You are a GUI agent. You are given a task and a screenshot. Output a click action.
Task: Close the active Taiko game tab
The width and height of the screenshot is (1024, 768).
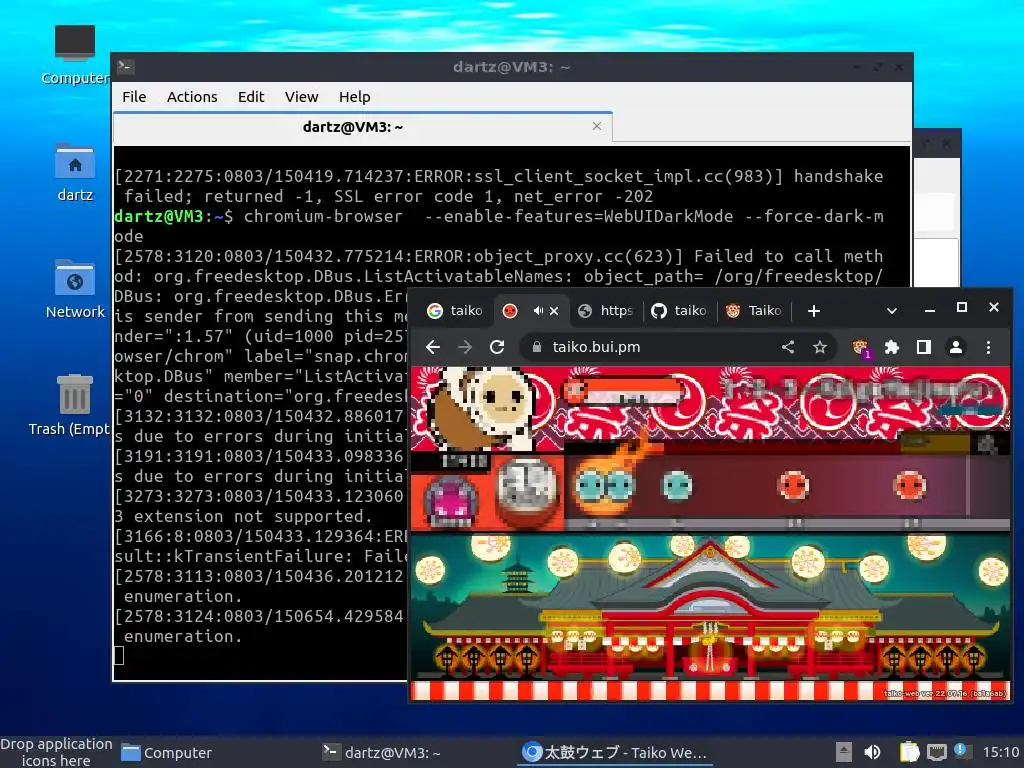point(554,311)
